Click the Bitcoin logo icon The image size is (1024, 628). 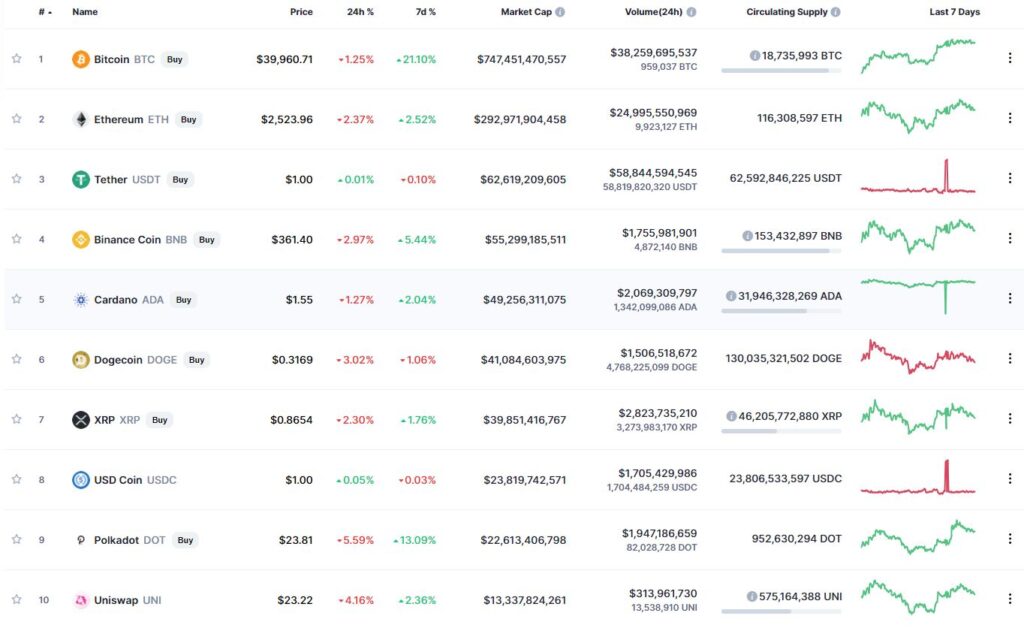point(80,59)
